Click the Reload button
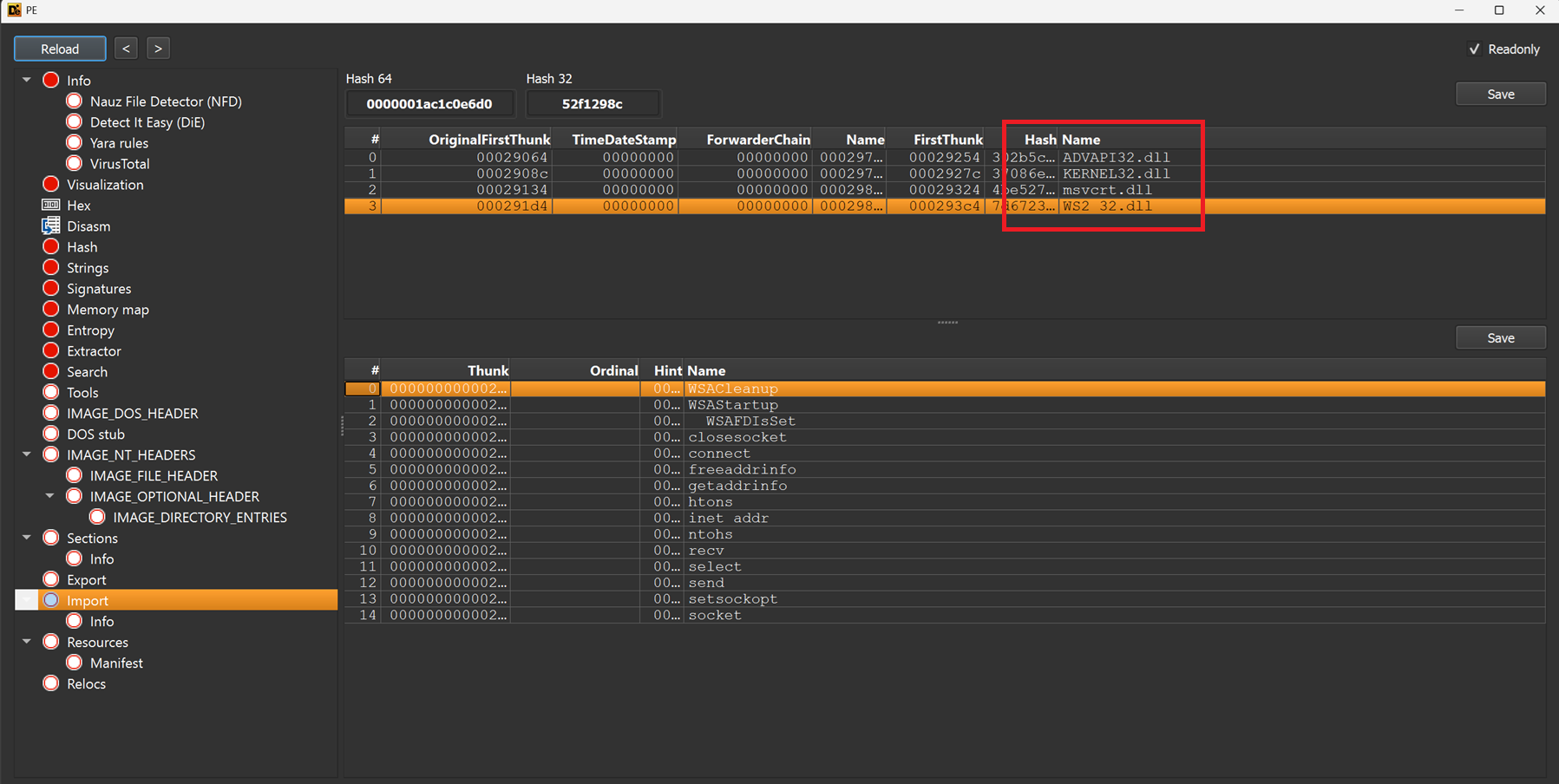The image size is (1559, 784). tap(59, 49)
